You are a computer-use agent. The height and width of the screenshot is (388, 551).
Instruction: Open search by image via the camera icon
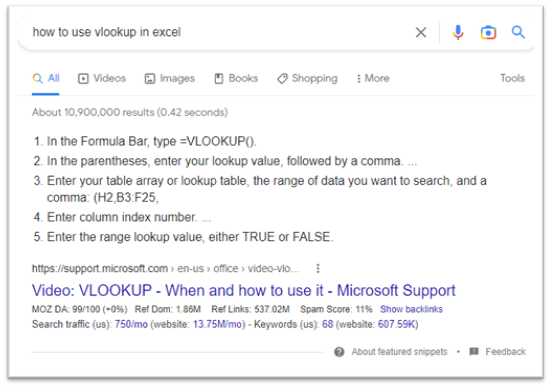(488, 32)
